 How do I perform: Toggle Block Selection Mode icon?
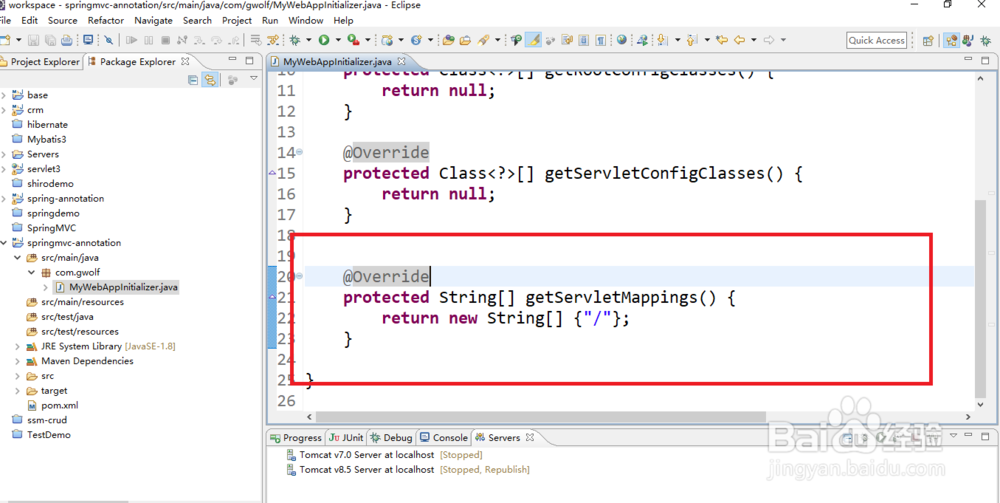(584, 40)
